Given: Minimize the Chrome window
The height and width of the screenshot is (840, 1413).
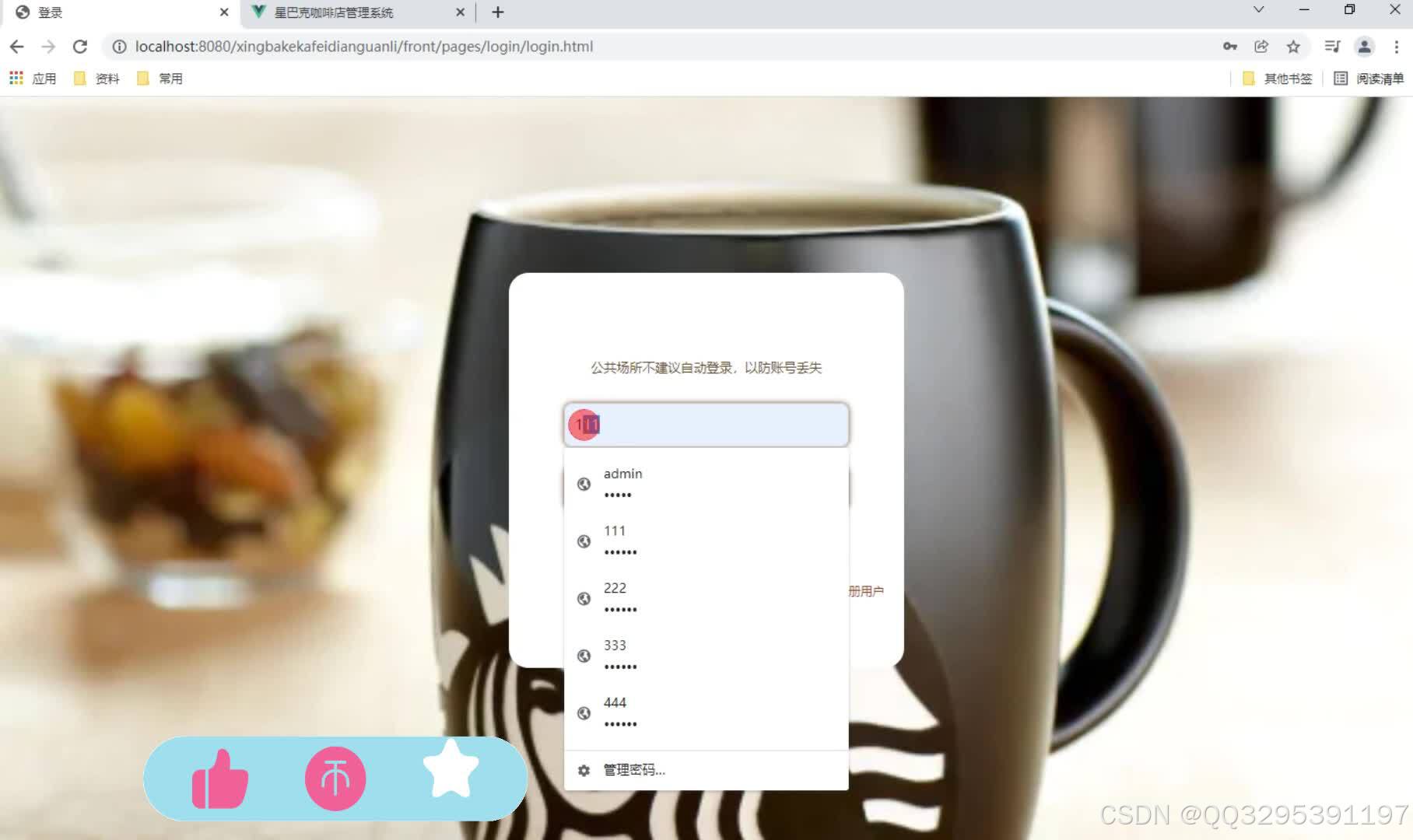Looking at the screenshot, I should coord(1304,10).
